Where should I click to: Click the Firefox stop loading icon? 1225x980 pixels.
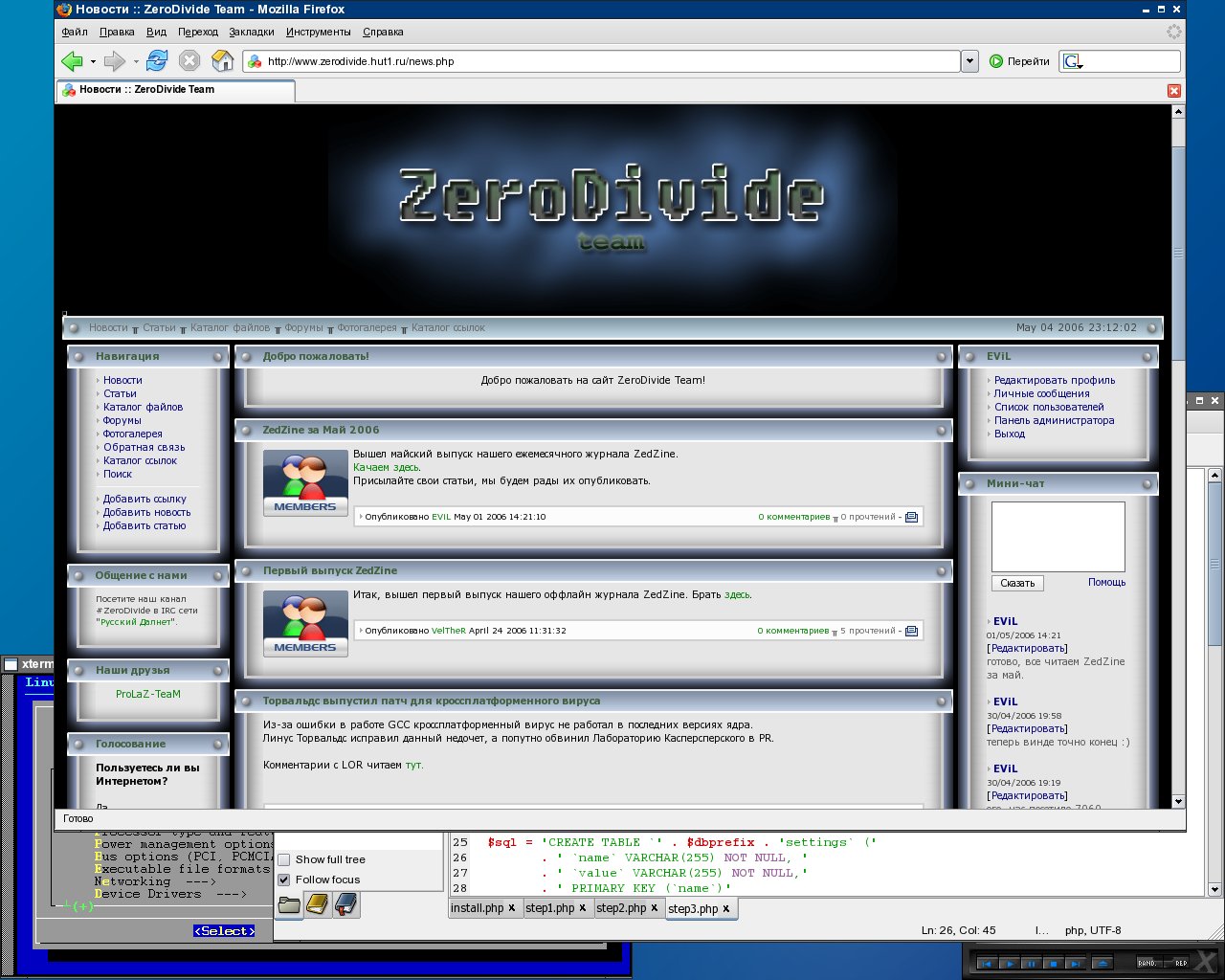pos(189,61)
